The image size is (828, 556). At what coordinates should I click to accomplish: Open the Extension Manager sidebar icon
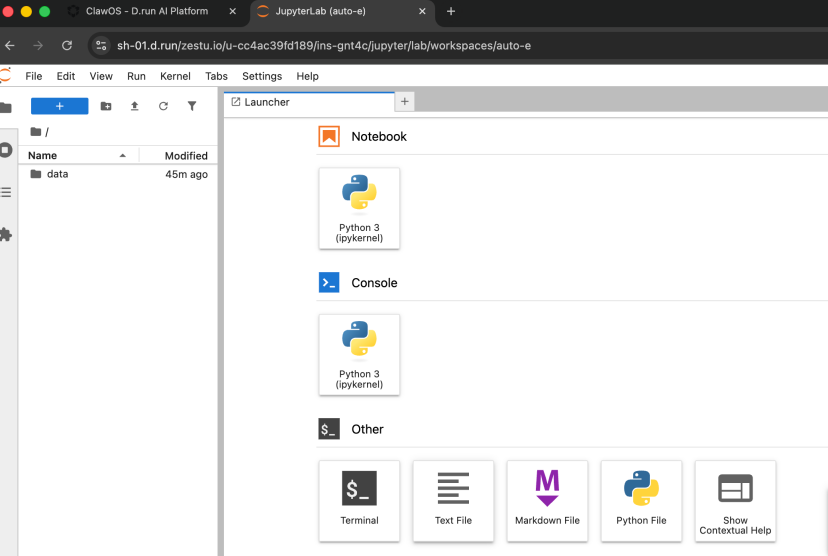[x=6, y=234]
